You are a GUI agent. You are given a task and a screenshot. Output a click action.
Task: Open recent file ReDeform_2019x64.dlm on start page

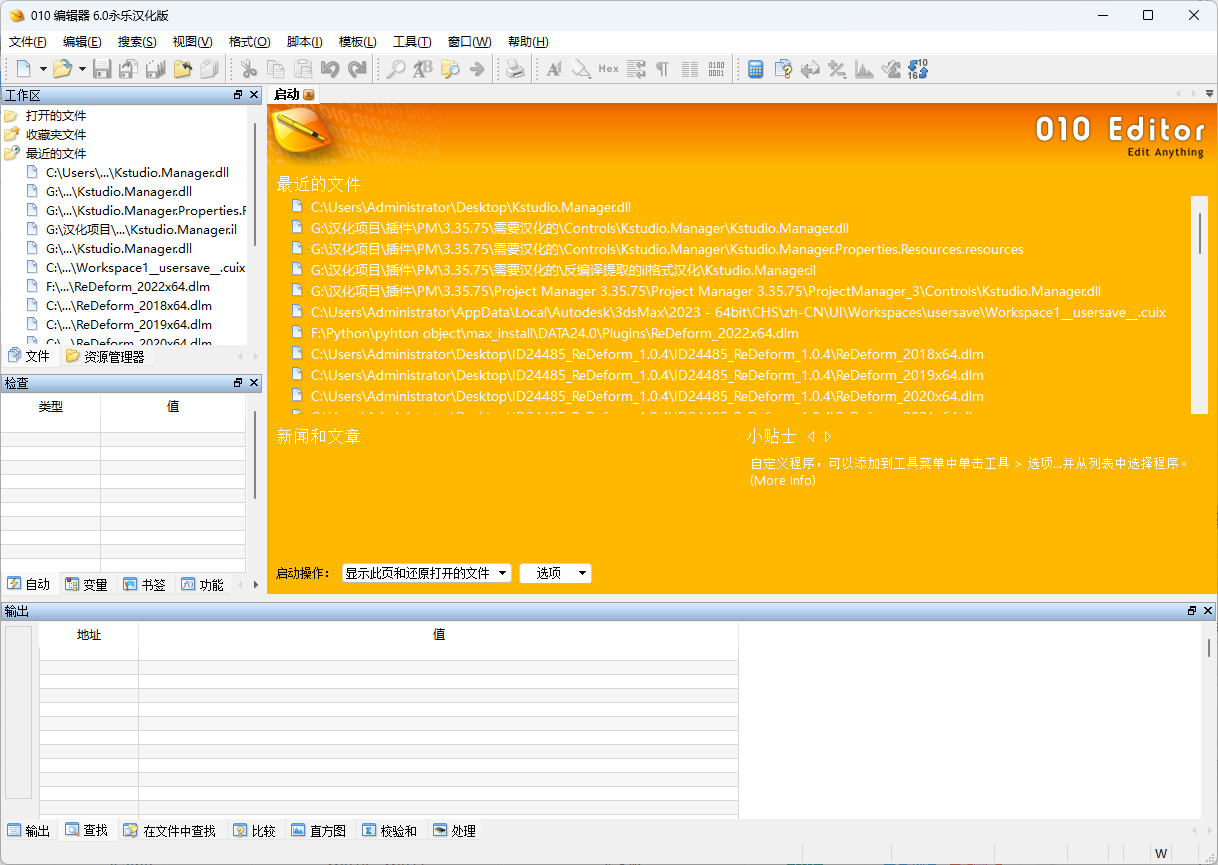647,375
